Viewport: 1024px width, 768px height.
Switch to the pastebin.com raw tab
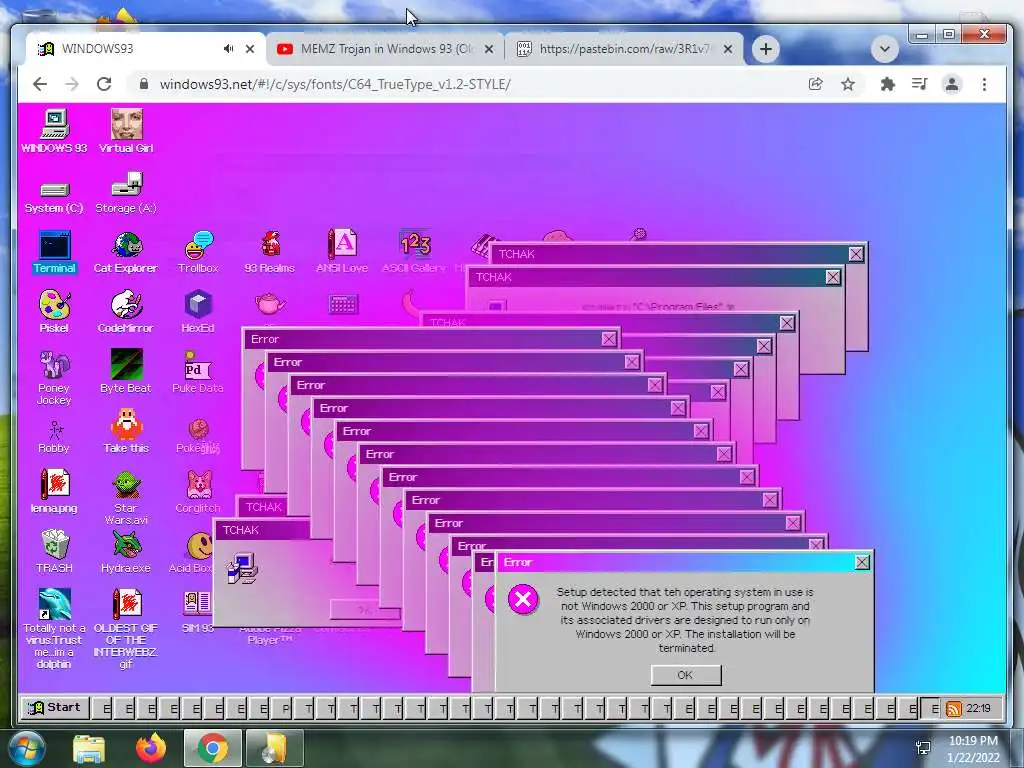(624, 49)
